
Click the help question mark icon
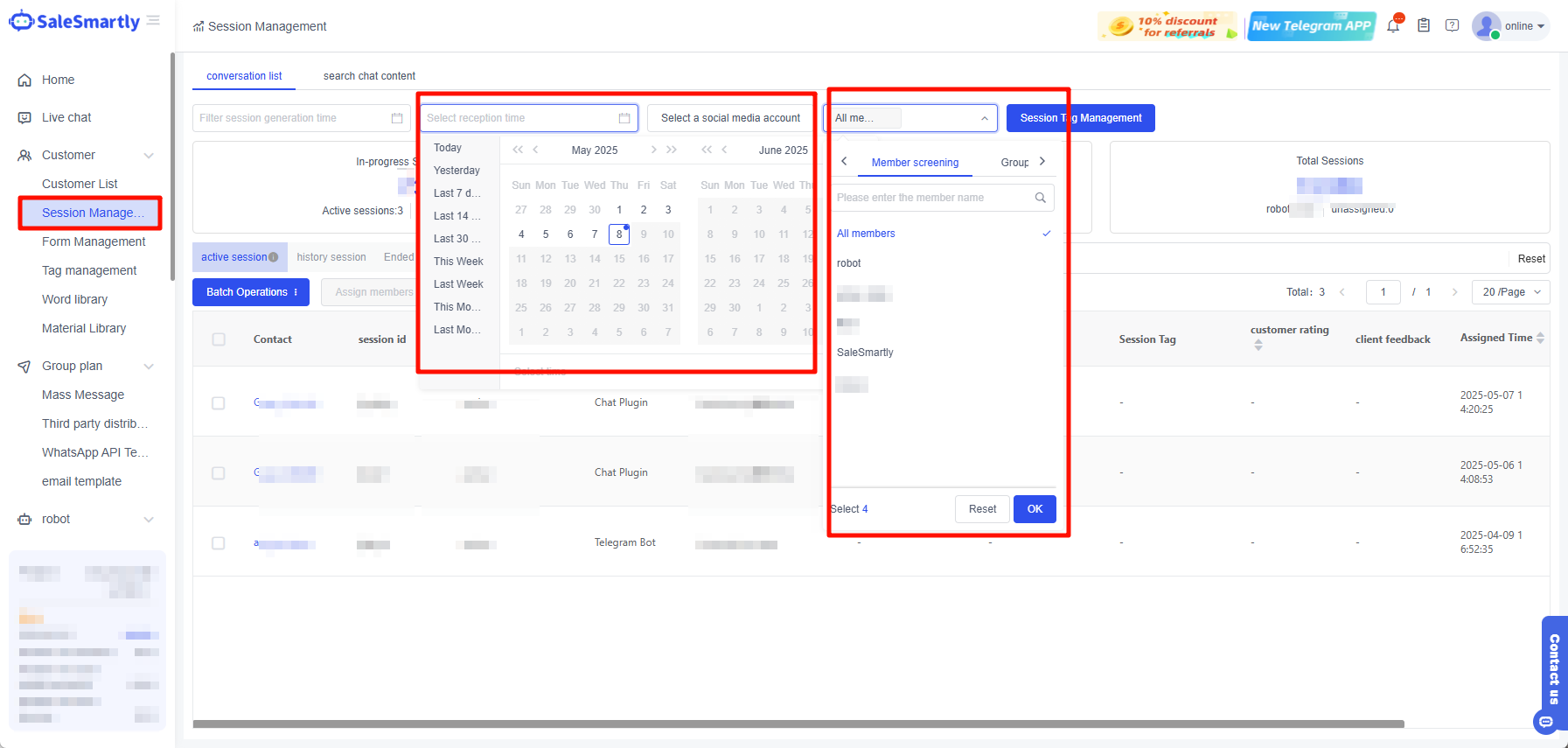pyautogui.click(x=1452, y=26)
